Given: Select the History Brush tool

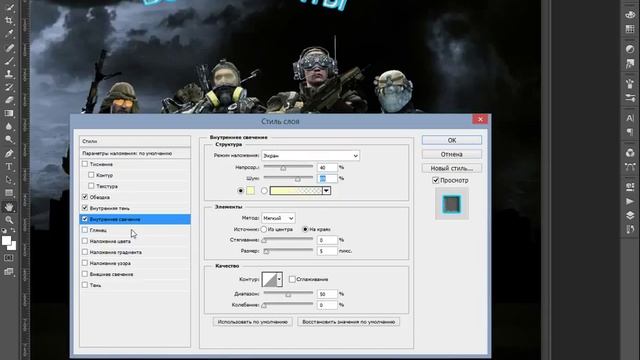Looking at the screenshot, I should pos(9,87).
